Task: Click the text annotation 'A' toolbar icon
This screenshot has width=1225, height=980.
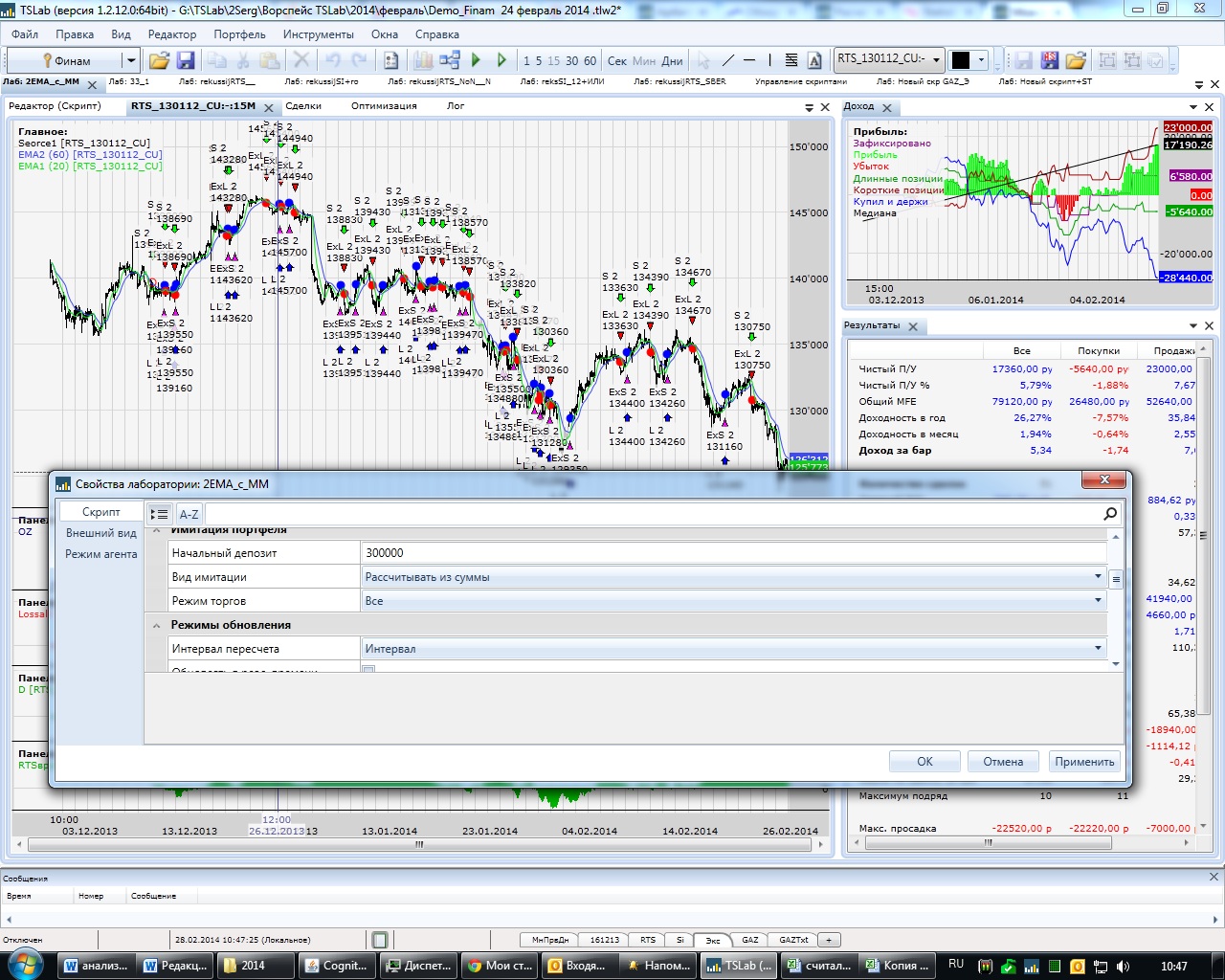Action: (814, 60)
